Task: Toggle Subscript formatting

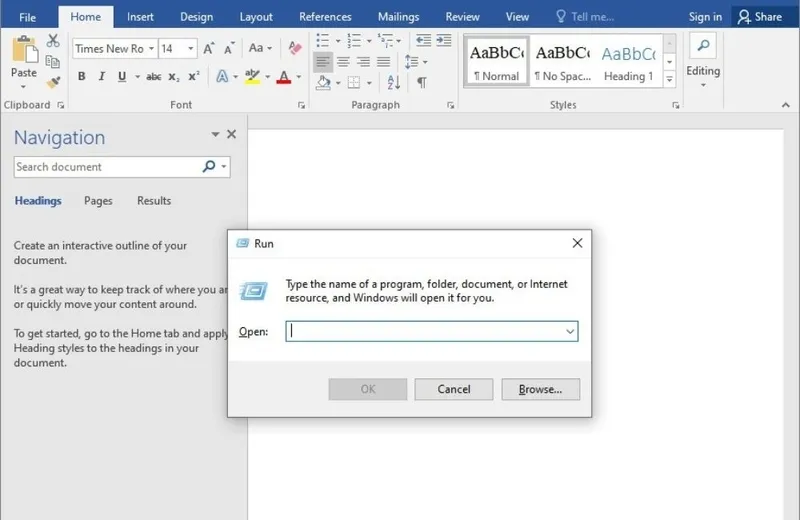Action: tap(174, 77)
